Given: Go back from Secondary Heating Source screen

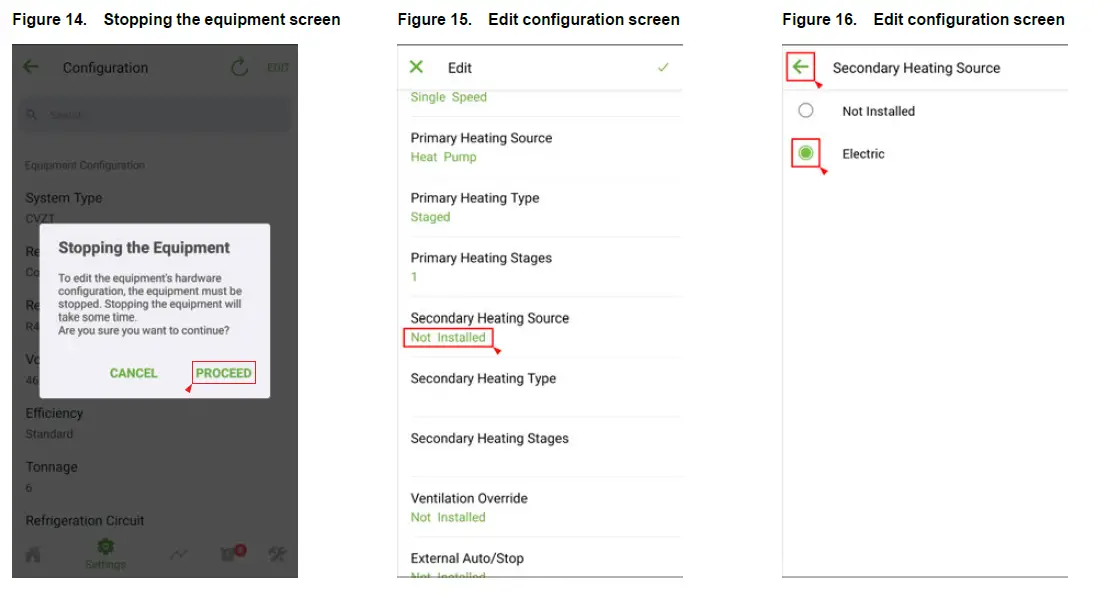Looking at the screenshot, I should tap(800, 67).
